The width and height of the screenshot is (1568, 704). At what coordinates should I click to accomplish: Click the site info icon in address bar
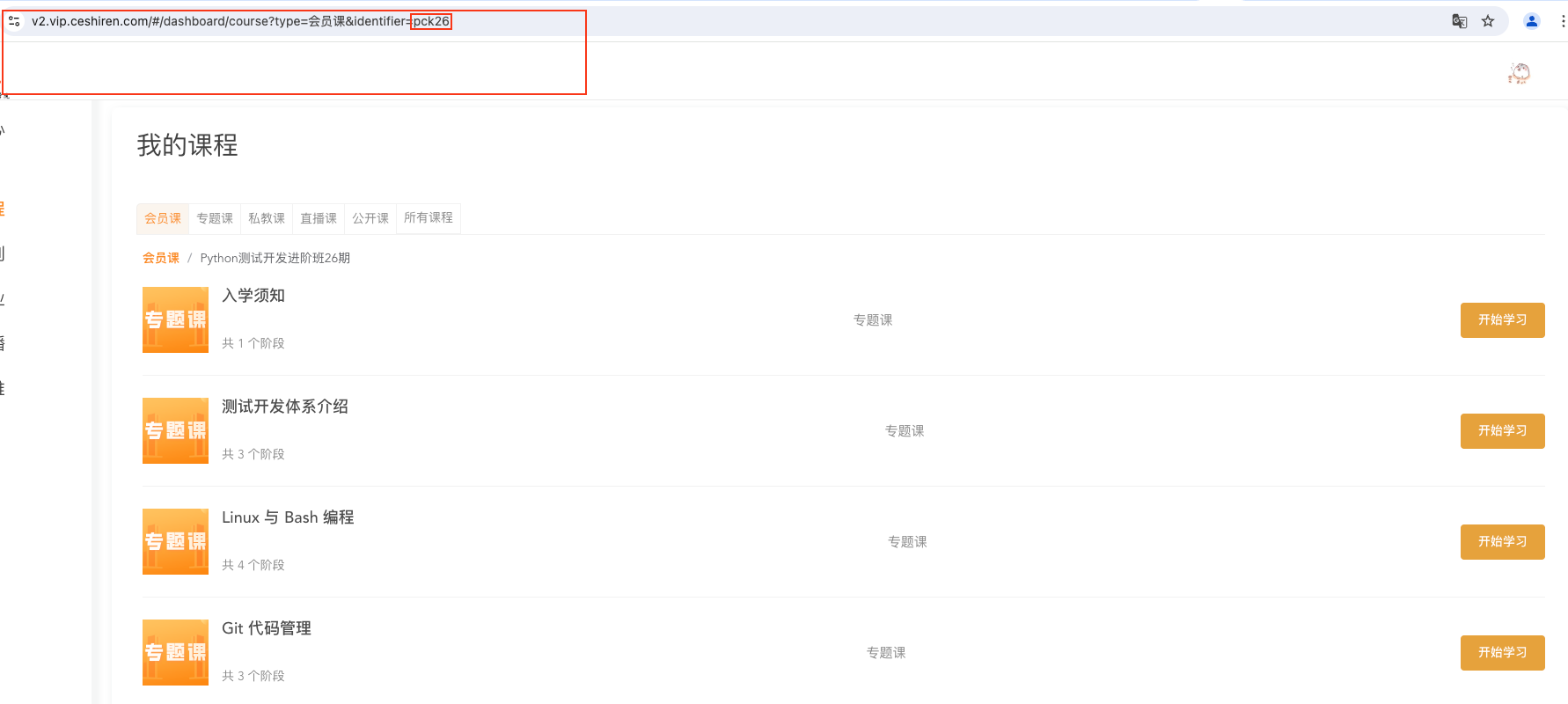(x=14, y=21)
